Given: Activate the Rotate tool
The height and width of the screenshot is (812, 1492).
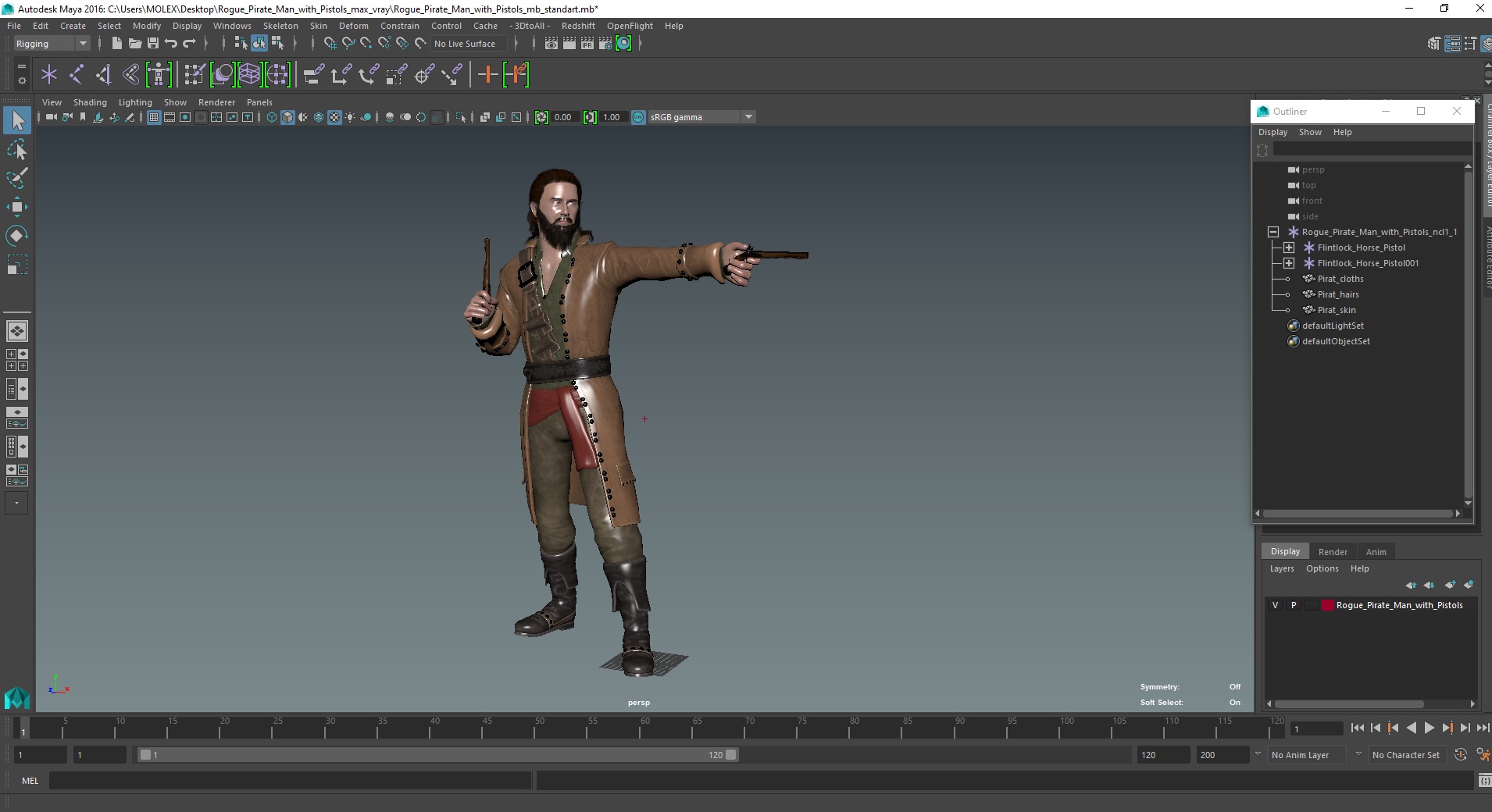Looking at the screenshot, I should [17, 235].
